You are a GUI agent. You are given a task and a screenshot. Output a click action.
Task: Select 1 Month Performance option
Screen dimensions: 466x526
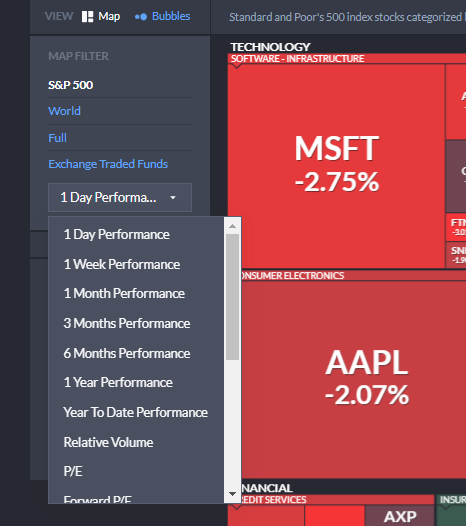[136, 294]
